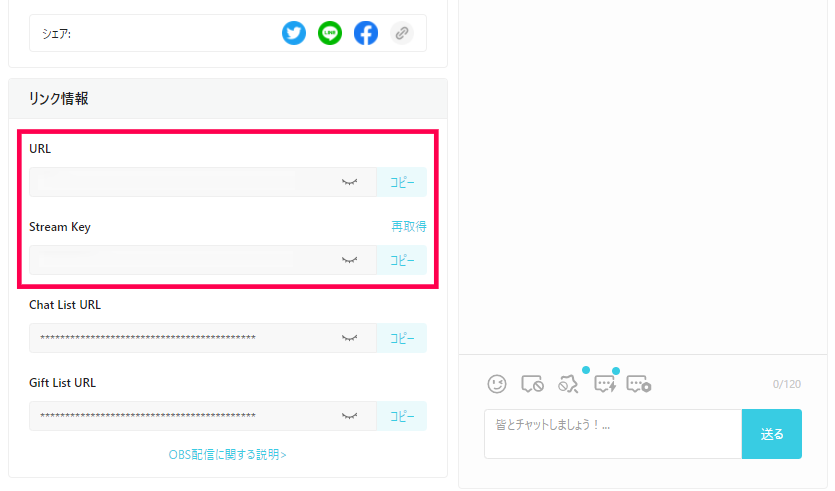Click the Stream Key label

coord(60,227)
